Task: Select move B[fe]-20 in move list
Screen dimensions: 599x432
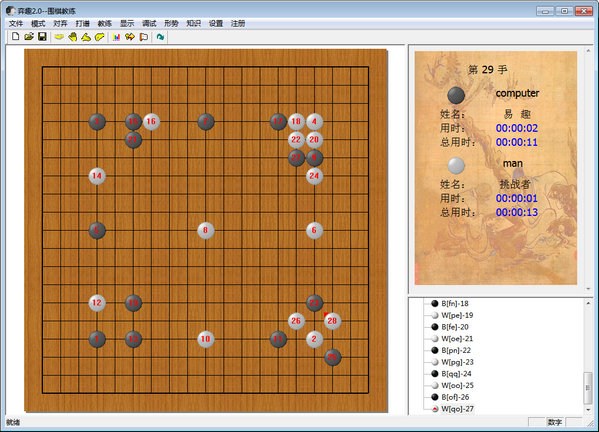Action: click(x=455, y=327)
